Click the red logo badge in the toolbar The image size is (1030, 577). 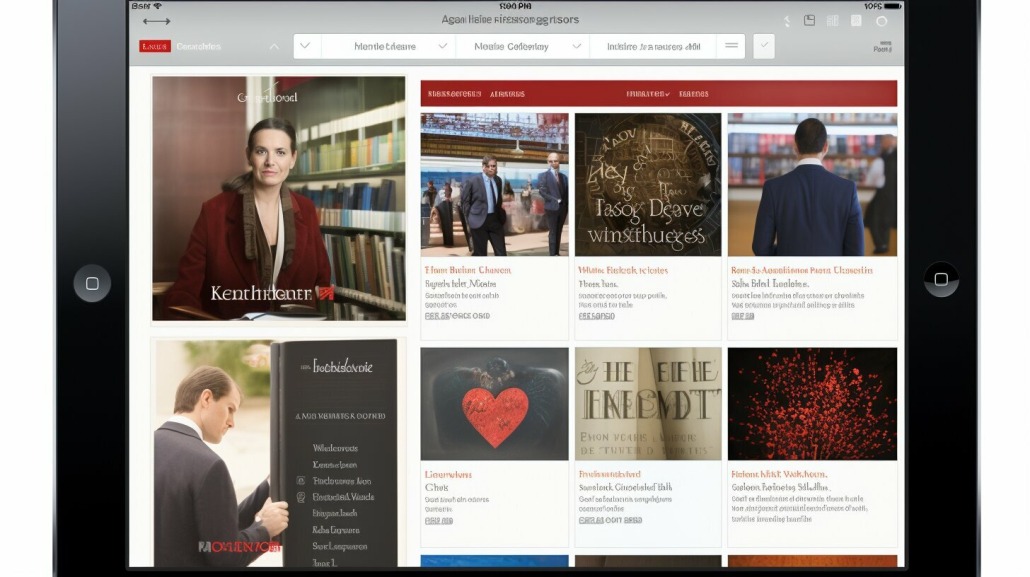coord(154,47)
